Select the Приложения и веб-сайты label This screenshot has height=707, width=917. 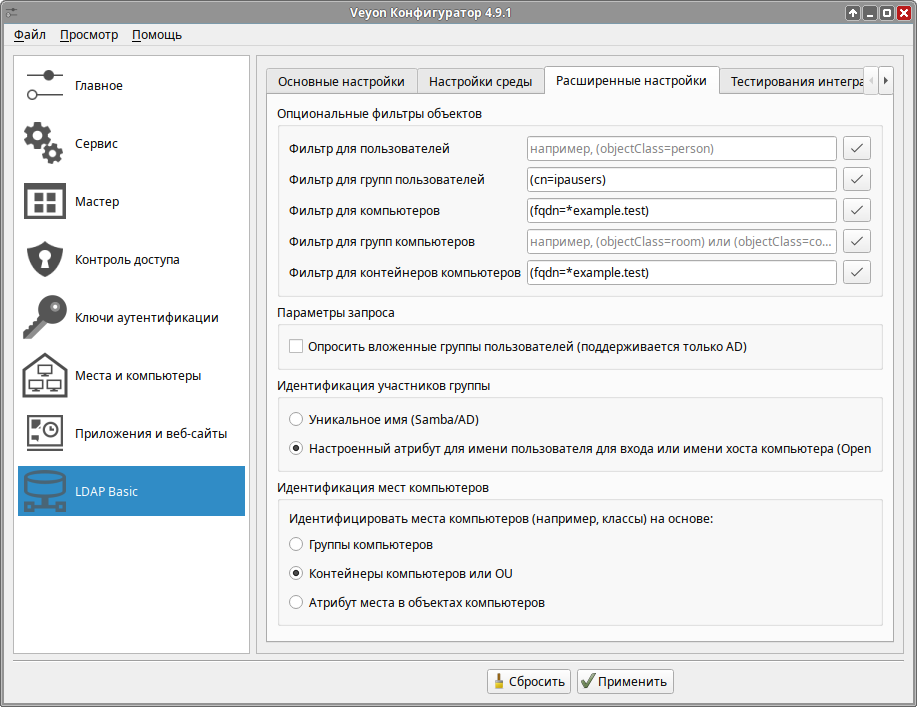coord(151,433)
